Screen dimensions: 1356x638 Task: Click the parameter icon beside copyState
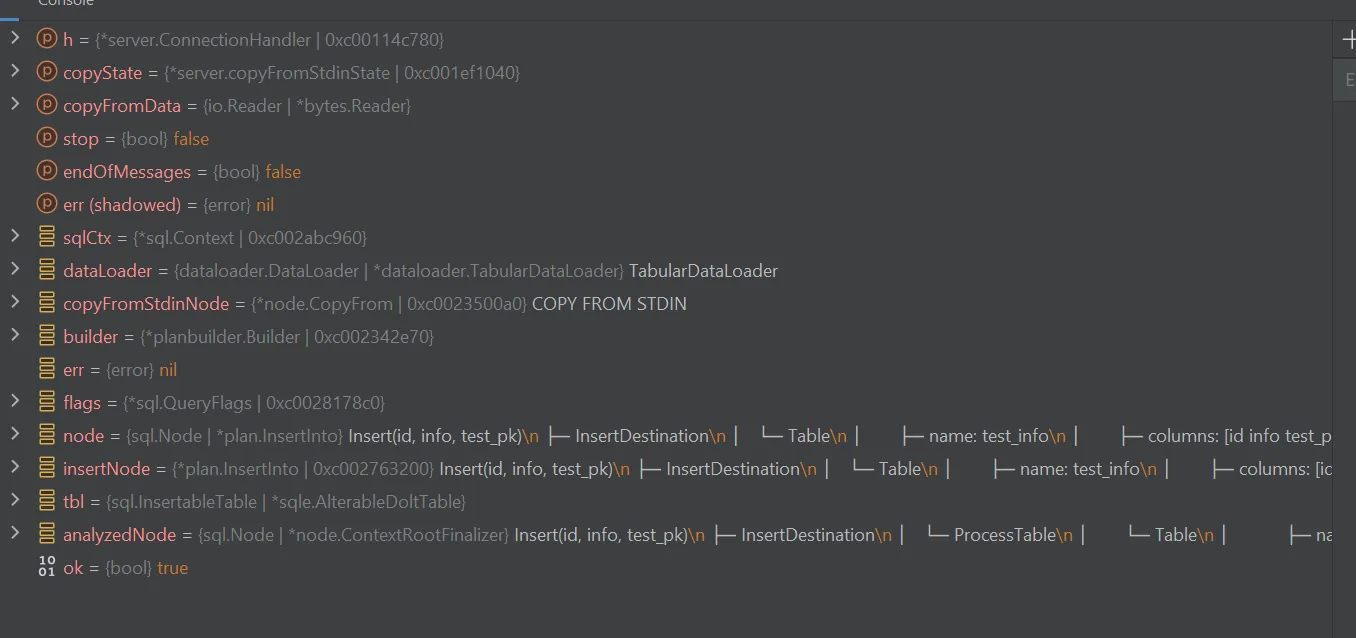pos(47,73)
